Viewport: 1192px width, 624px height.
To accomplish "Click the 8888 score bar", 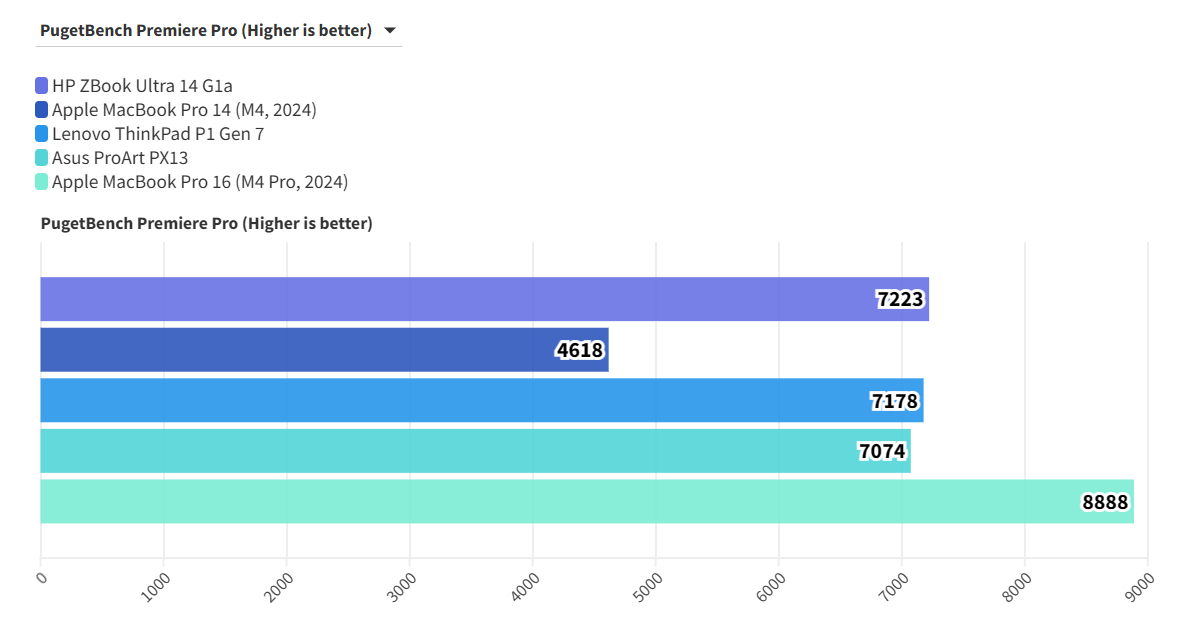I will pos(586,501).
